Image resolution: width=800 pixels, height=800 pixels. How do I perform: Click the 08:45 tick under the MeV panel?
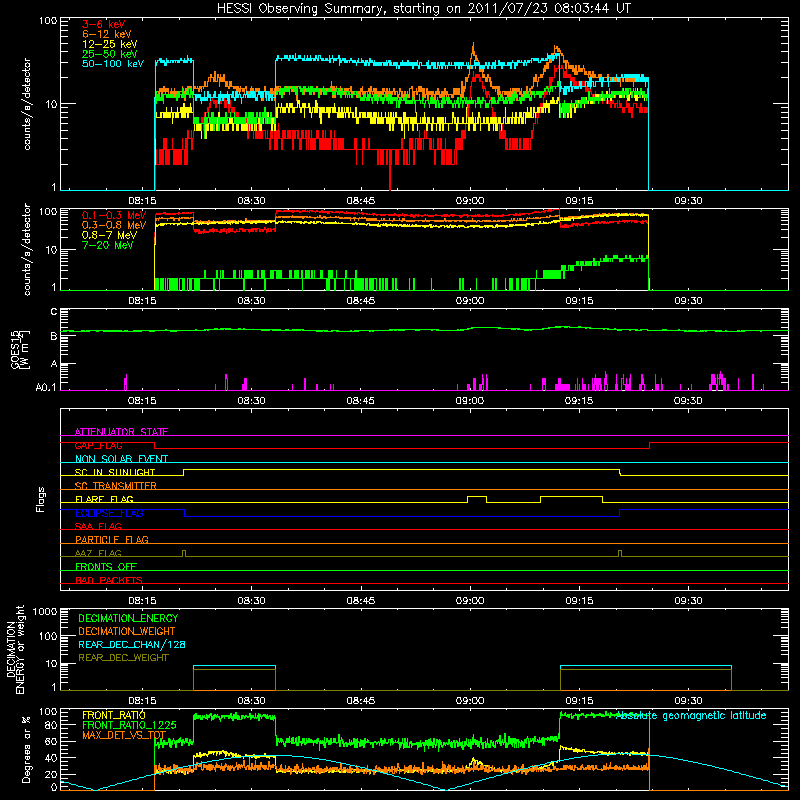click(x=361, y=301)
